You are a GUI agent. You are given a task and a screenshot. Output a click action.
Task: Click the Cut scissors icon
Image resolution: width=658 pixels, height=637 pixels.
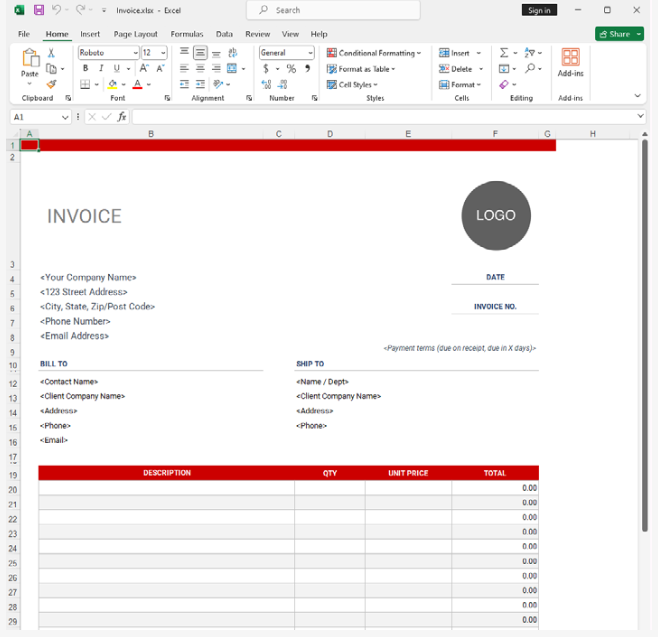51,53
